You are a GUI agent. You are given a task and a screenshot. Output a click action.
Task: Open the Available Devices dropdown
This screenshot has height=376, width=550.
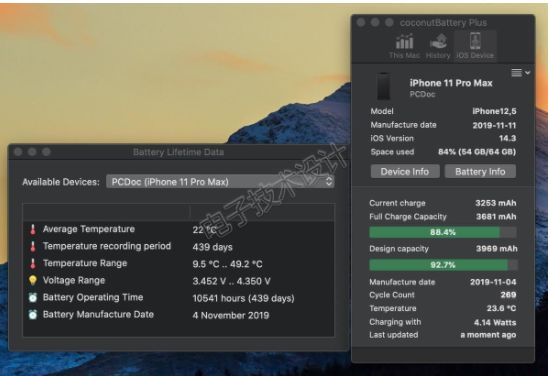tap(220, 182)
